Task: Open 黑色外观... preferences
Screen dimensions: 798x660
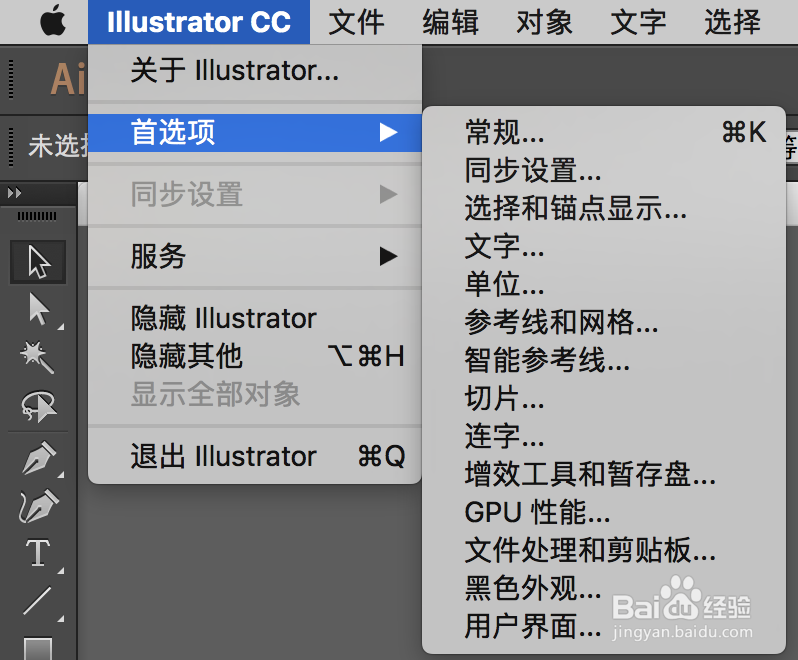Action: pyautogui.click(x=604, y=588)
